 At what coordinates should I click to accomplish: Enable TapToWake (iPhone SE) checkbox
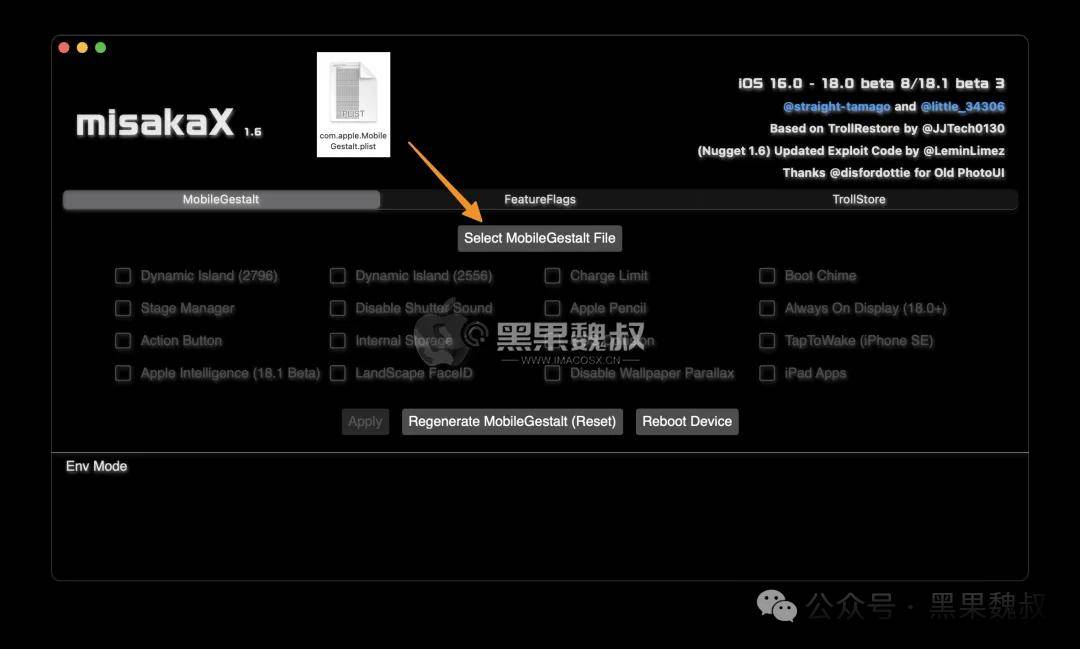point(767,340)
